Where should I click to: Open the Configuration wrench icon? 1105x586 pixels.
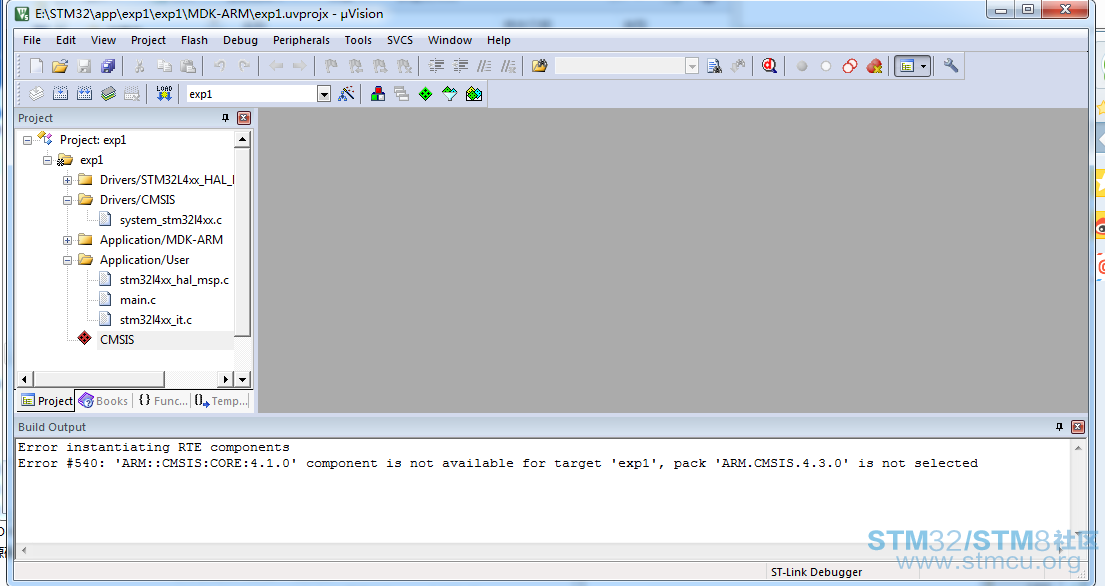pyautogui.click(x=951, y=66)
